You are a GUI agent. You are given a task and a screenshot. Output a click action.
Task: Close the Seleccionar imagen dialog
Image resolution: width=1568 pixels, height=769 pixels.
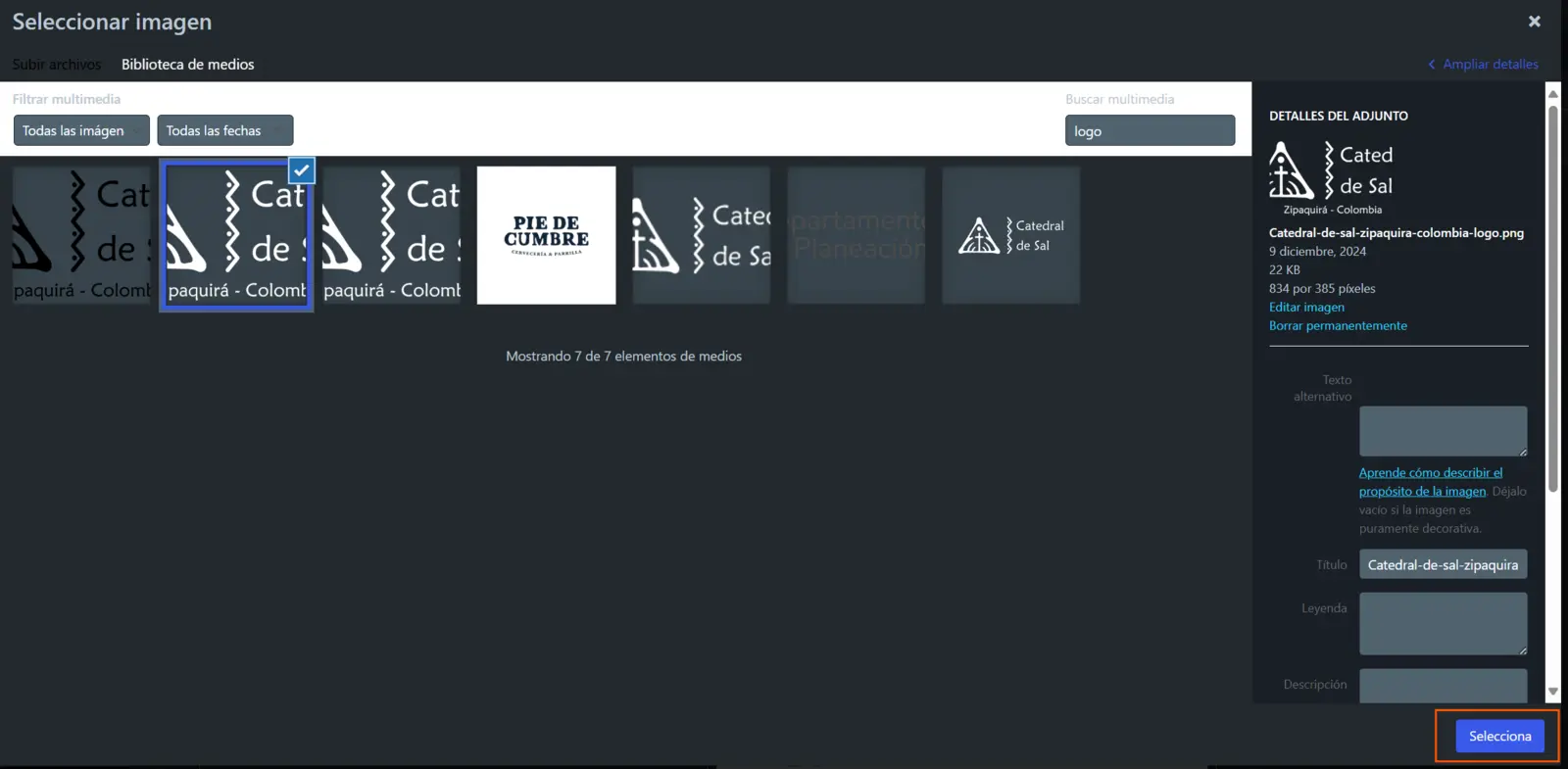tap(1534, 22)
